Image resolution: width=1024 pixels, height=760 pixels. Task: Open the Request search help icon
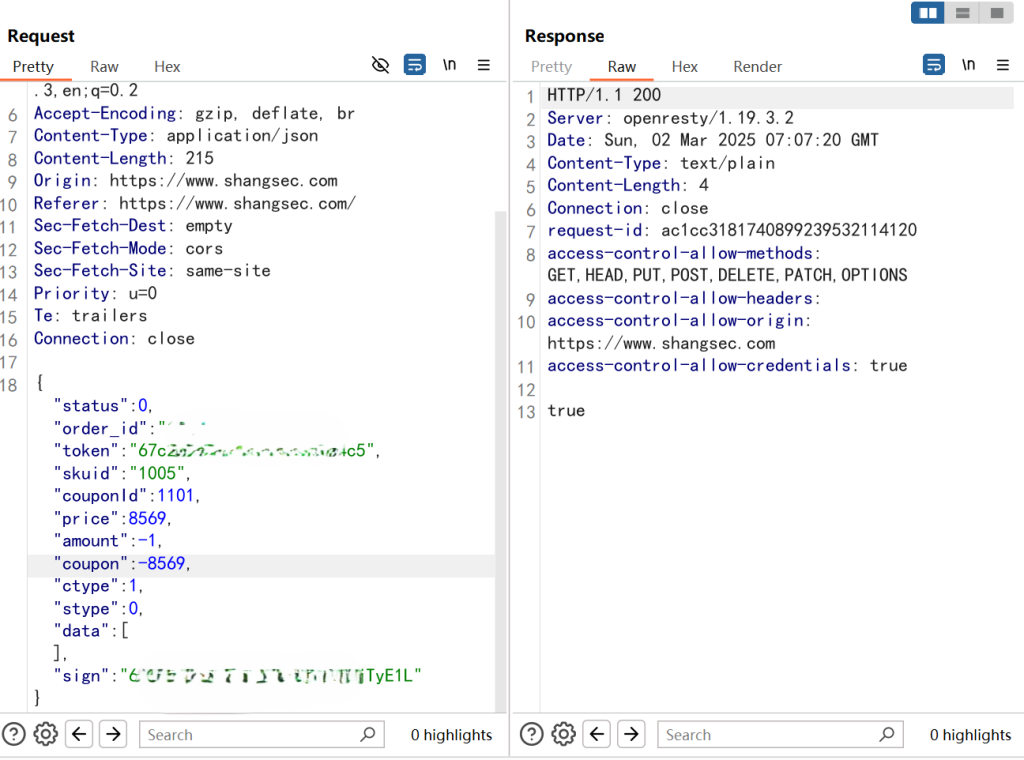click(13, 734)
